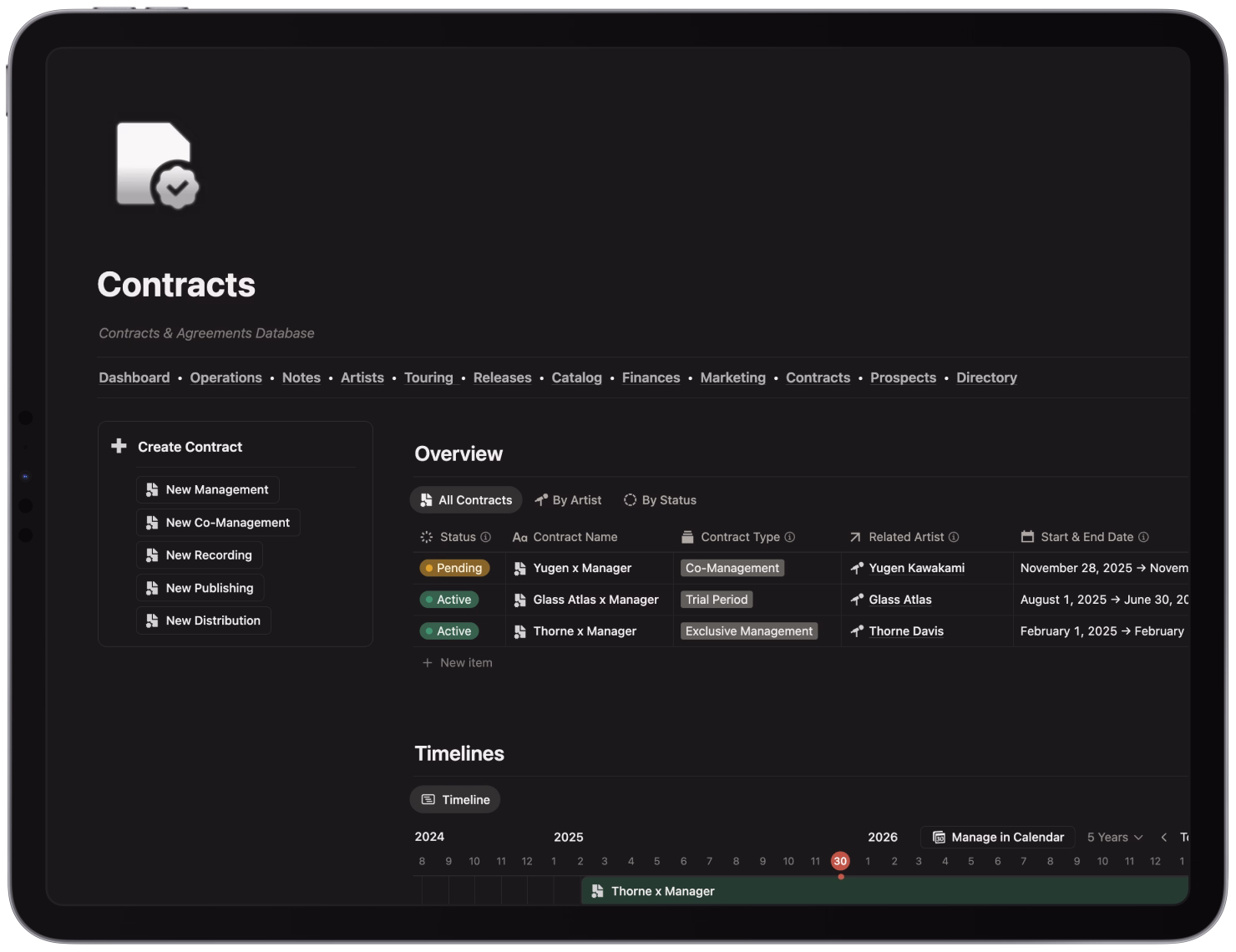Click the Contracts page document icon

point(157,165)
